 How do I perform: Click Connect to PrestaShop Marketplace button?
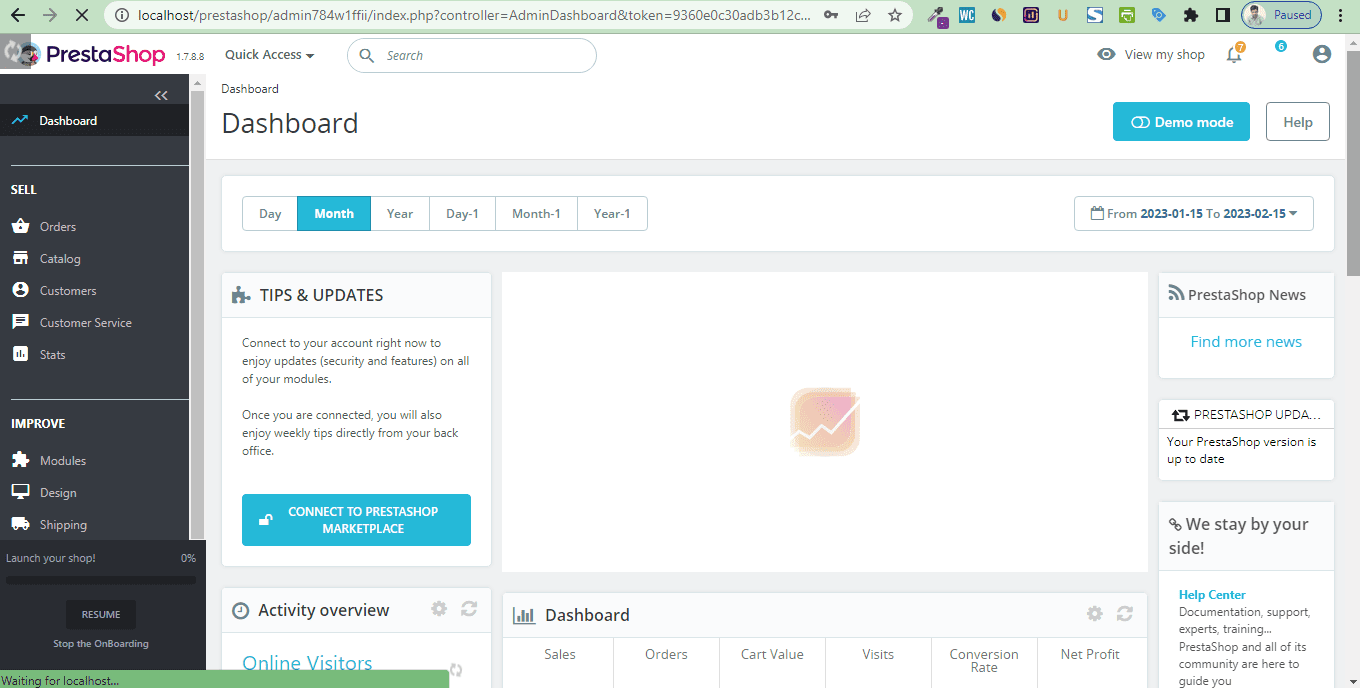pos(356,520)
